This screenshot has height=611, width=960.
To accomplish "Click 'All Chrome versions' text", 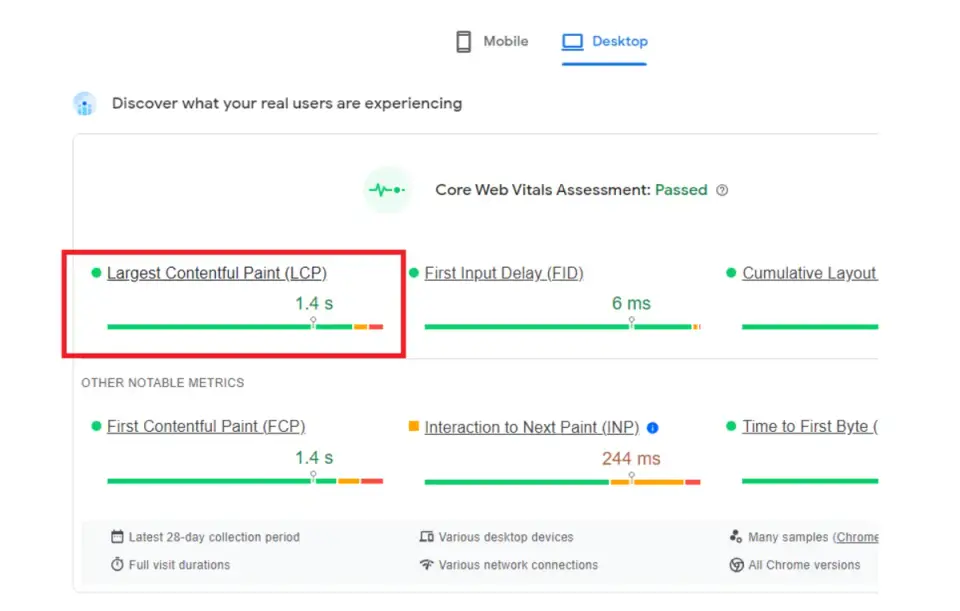I will coord(804,564).
